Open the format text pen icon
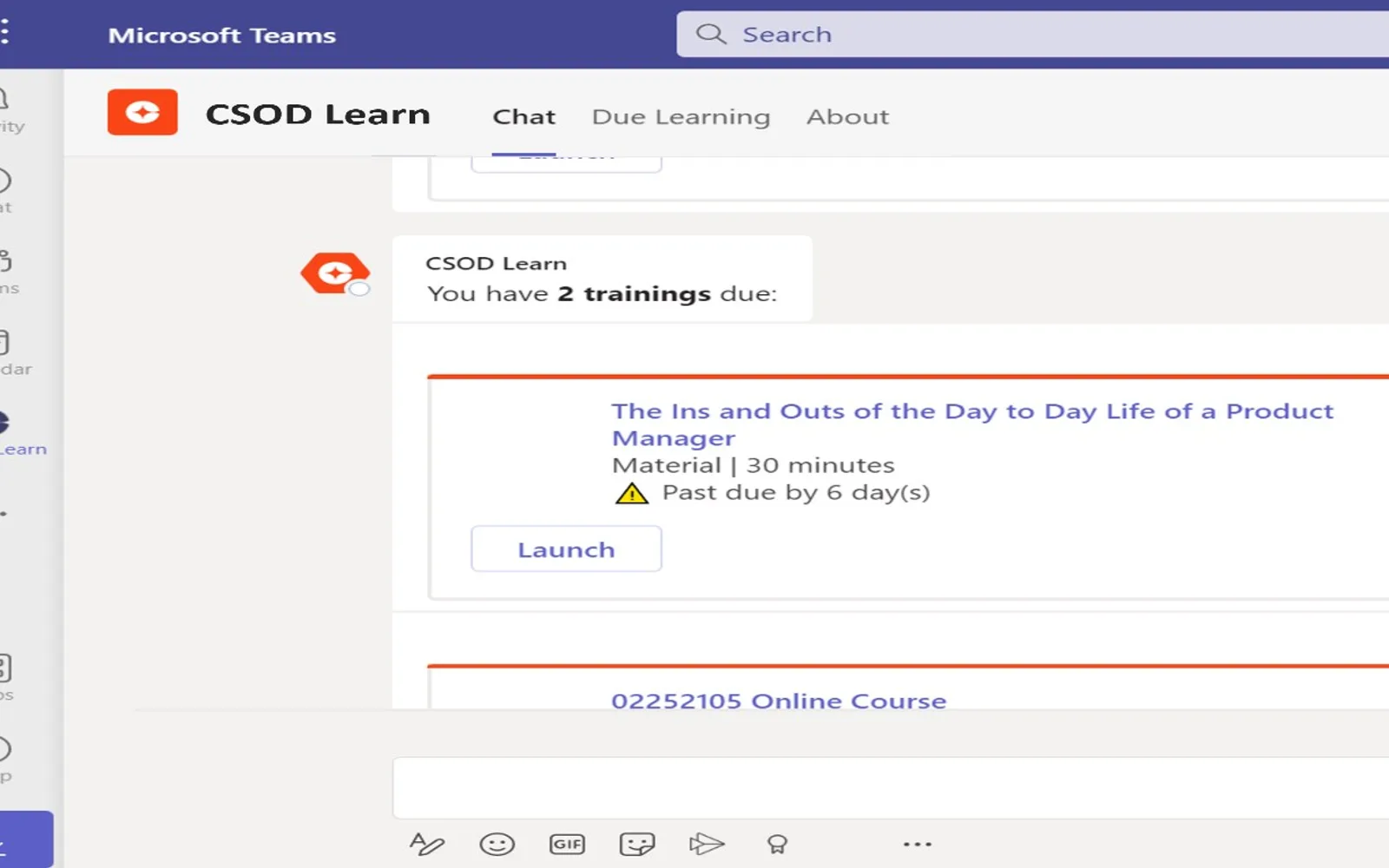Viewport: 1389px width, 868px height. coord(426,844)
